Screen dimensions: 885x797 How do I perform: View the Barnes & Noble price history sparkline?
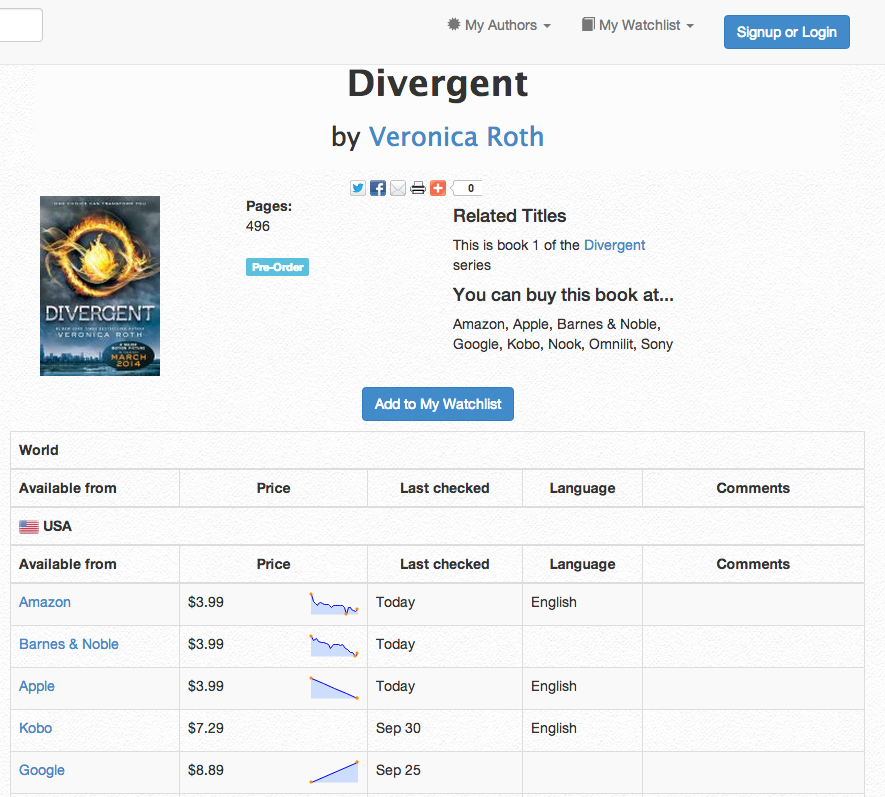point(334,645)
